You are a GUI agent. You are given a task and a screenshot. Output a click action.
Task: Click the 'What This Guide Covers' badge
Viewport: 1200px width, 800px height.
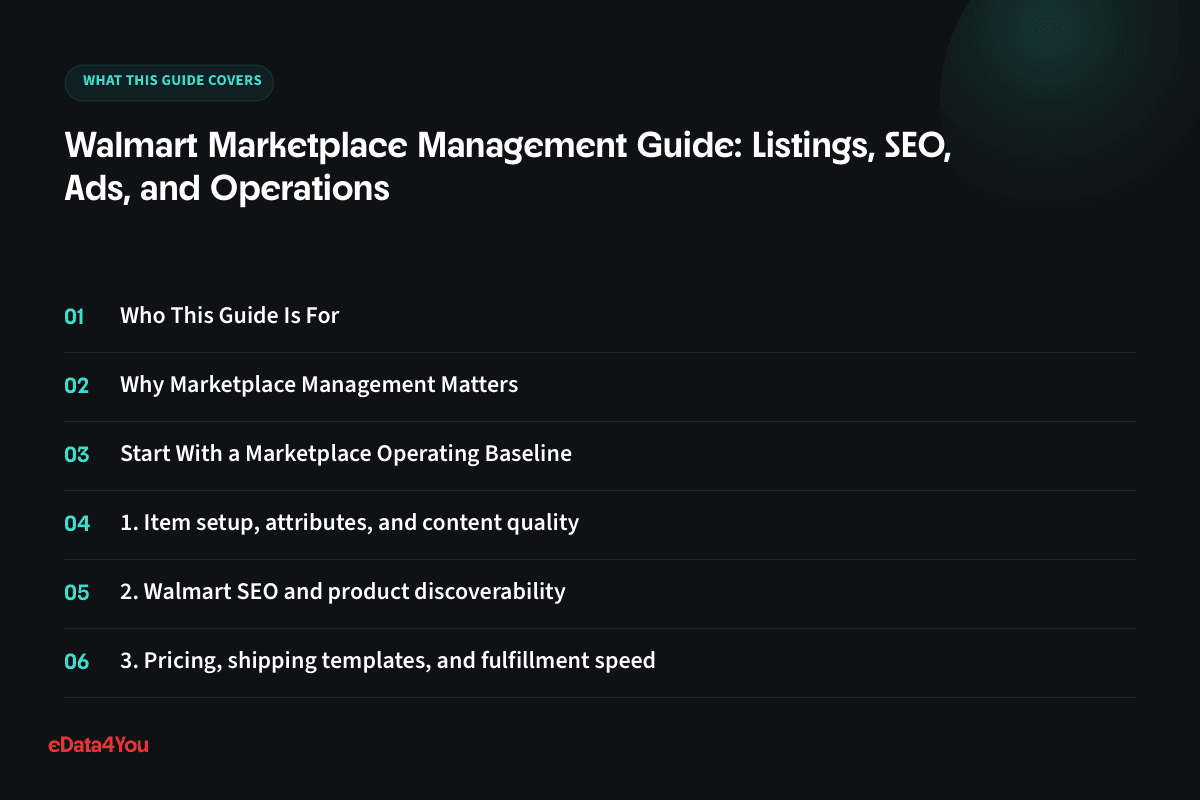tap(169, 81)
